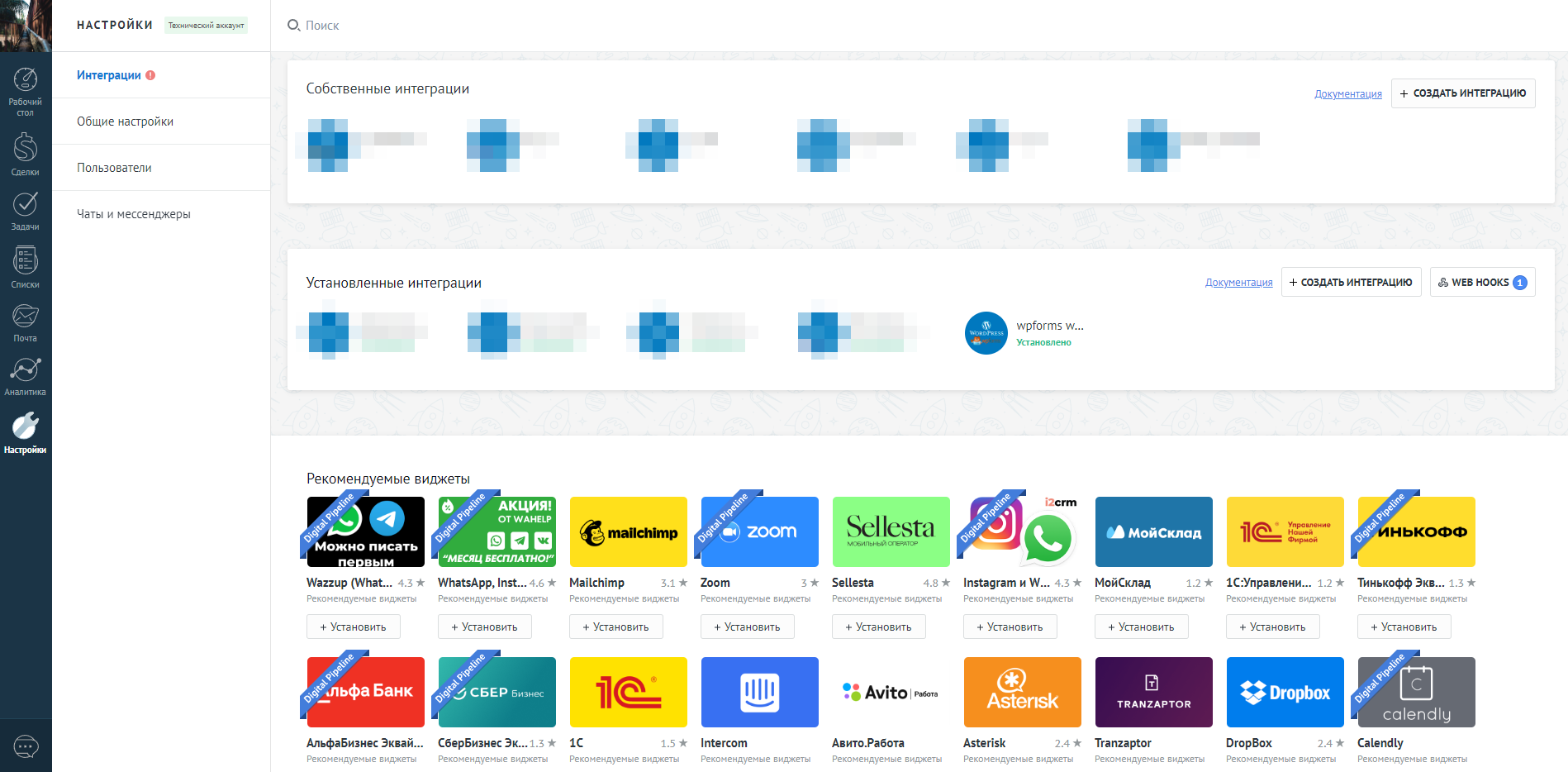Click the wpforms WordPress integration icon
The image size is (1568, 772).
(x=986, y=333)
